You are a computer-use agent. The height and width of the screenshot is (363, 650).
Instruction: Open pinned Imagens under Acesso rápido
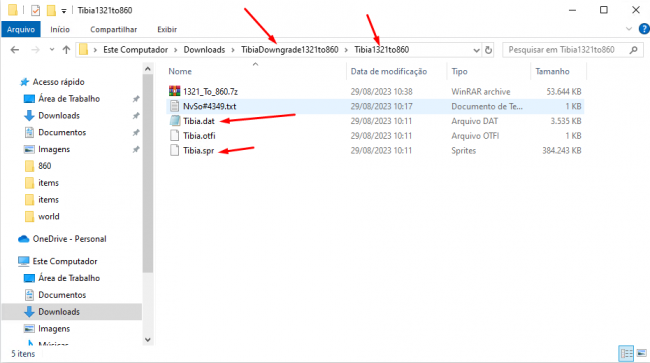click(54, 149)
